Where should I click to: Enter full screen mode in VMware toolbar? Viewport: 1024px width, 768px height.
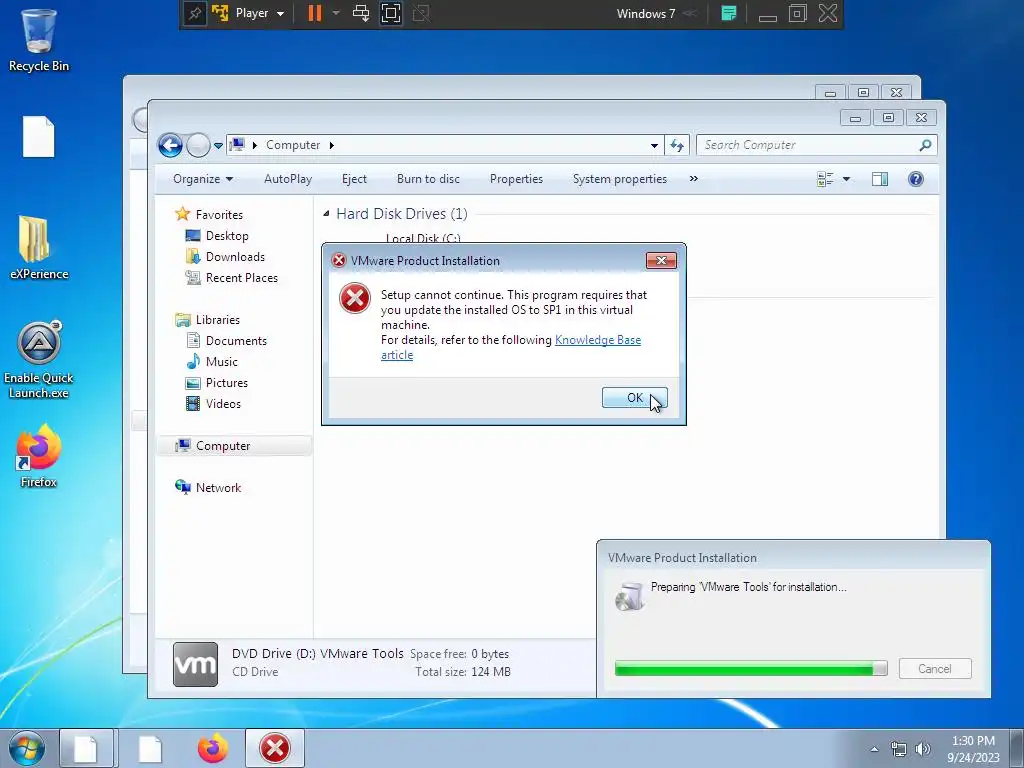(x=391, y=13)
